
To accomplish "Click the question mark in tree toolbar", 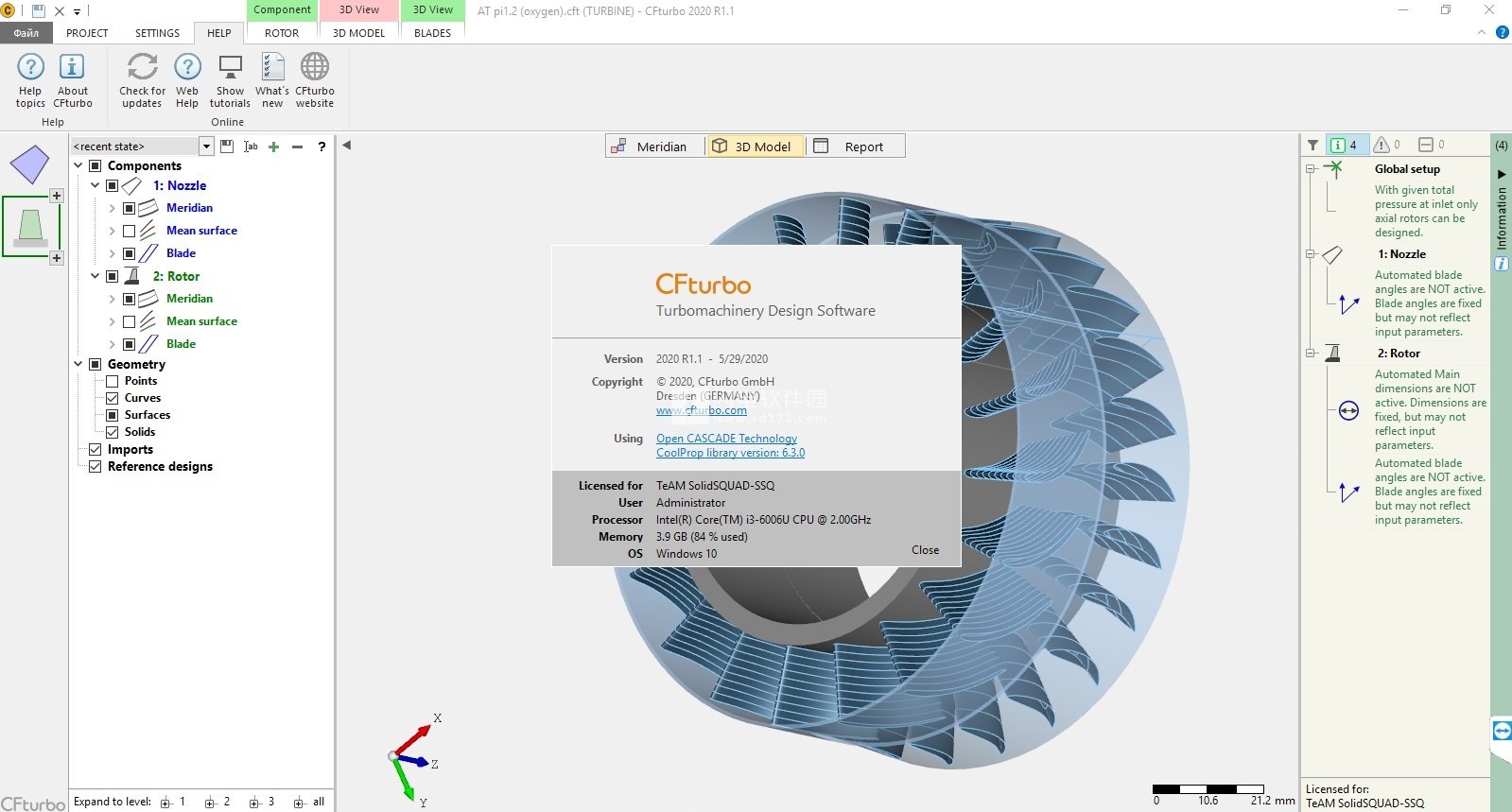I will click(322, 147).
